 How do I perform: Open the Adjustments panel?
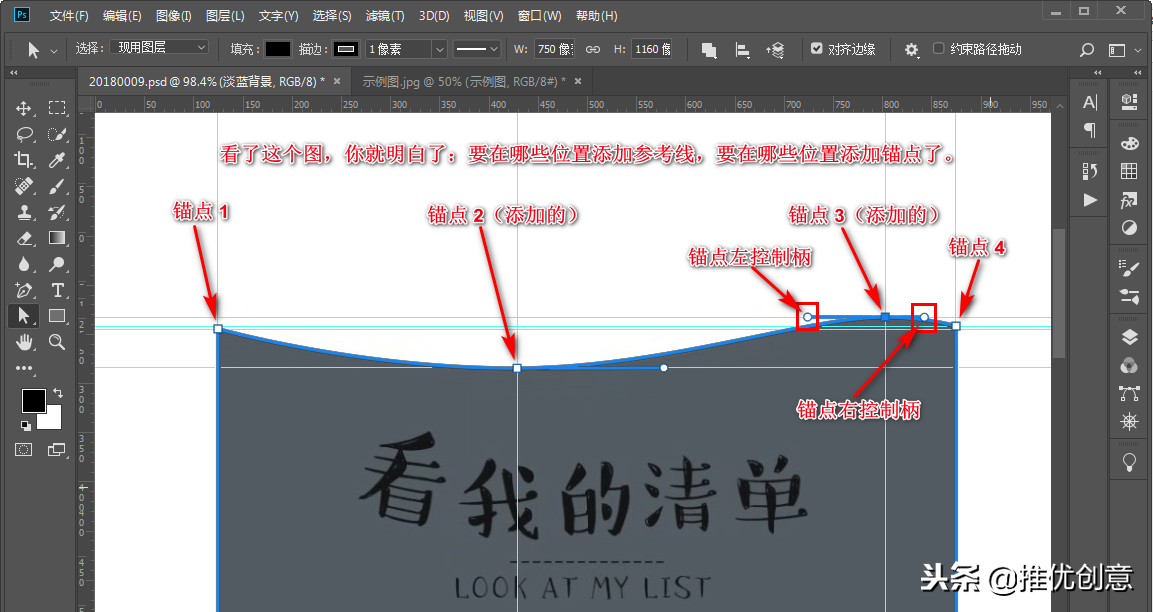(x=1129, y=228)
